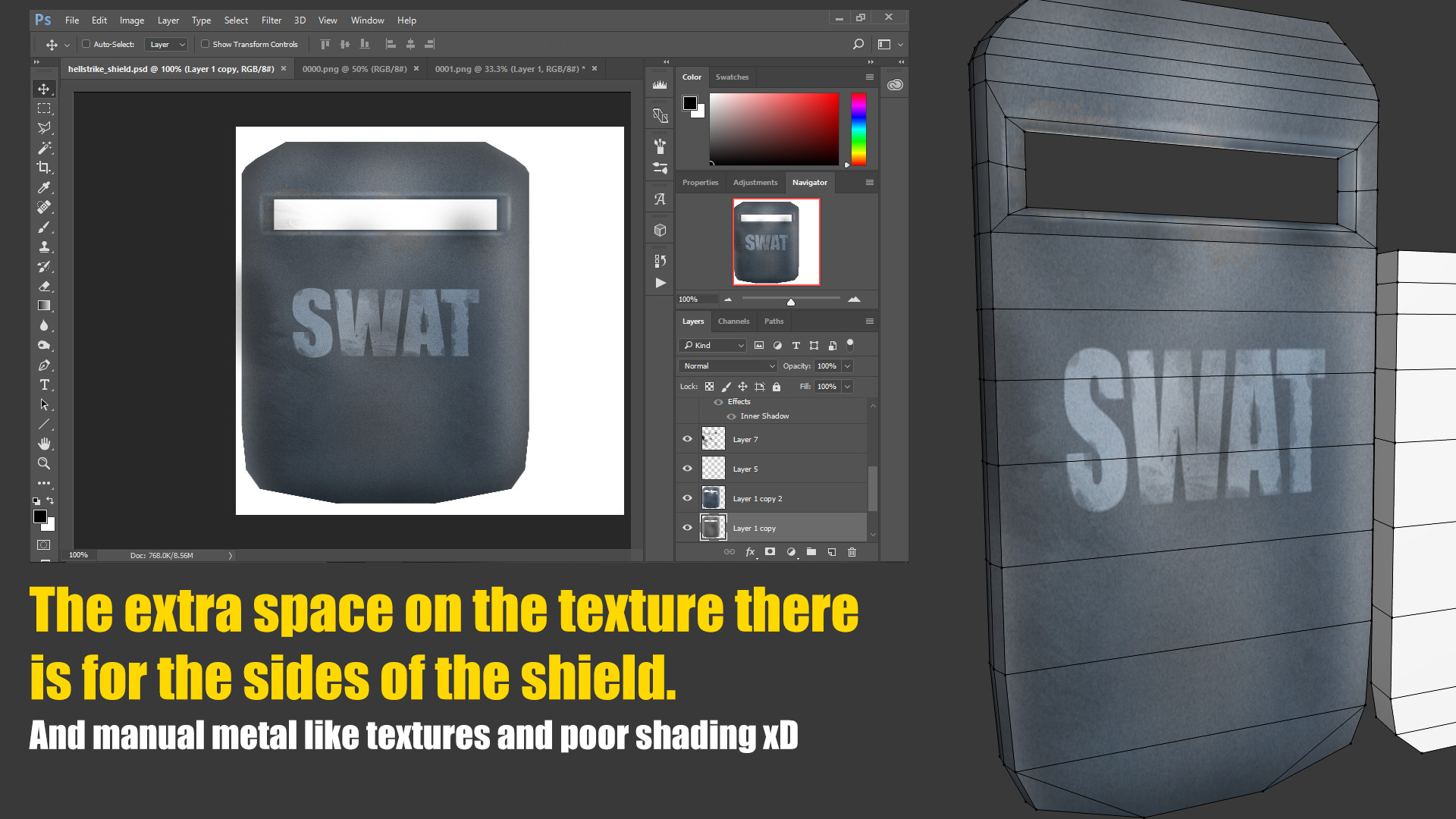Select the Eyedropper tool
The image size is (1456, 819).
coord(44,187)
